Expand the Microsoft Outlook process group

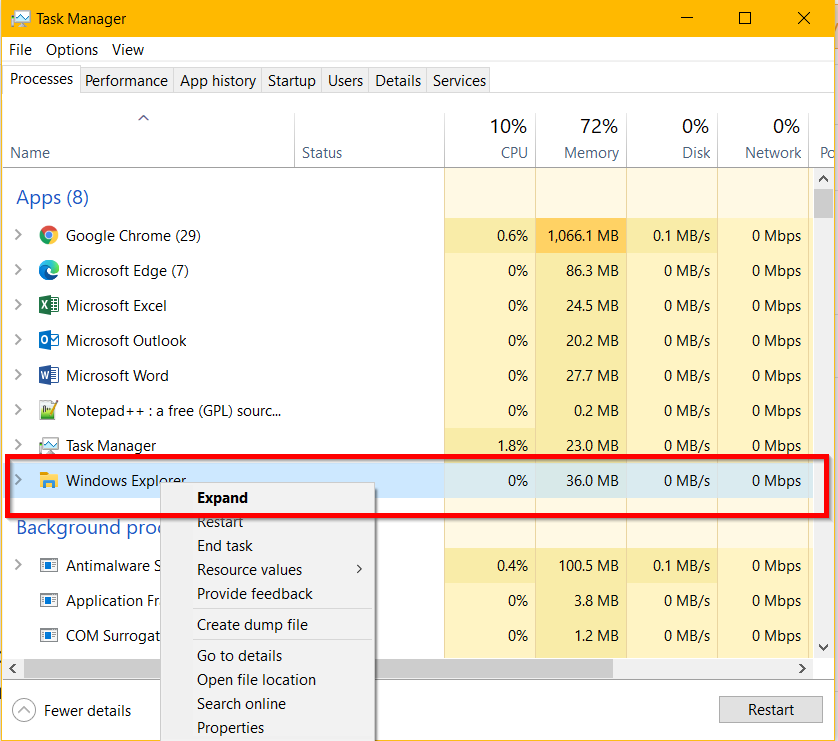click(x=18, y=340)
